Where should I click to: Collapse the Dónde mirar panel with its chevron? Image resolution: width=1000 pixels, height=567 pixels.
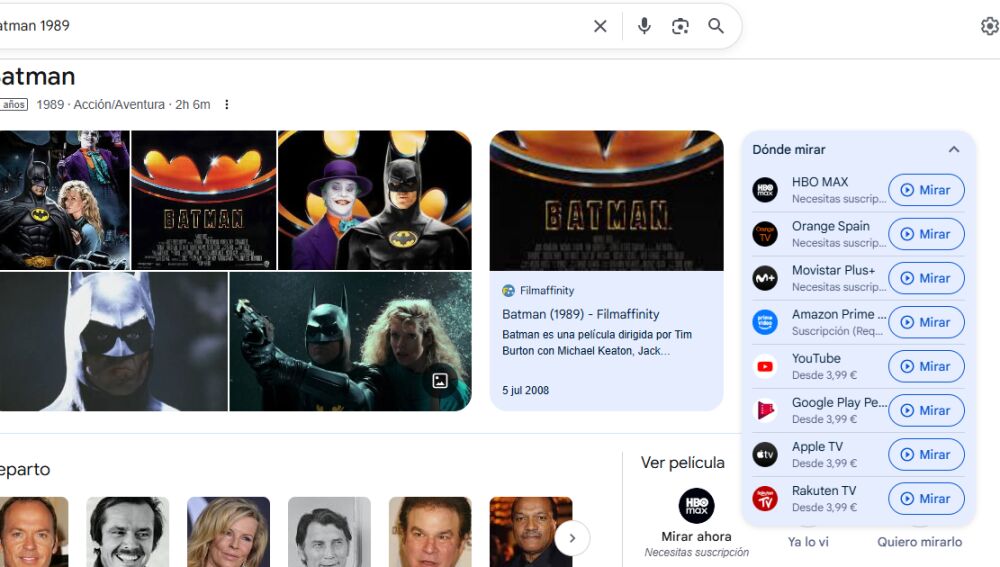pos(953,149)
